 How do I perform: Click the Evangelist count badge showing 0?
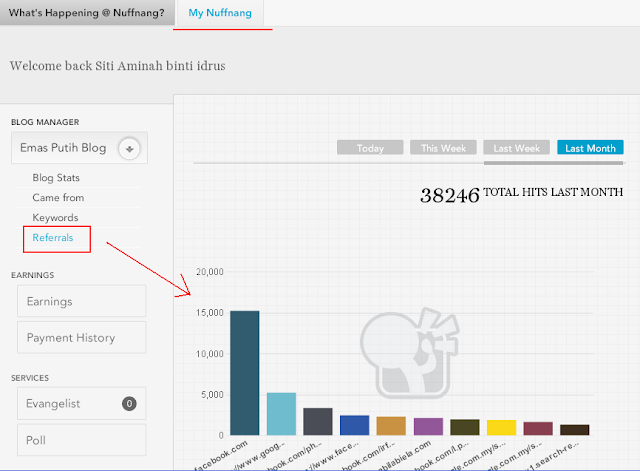coord(129,404)
